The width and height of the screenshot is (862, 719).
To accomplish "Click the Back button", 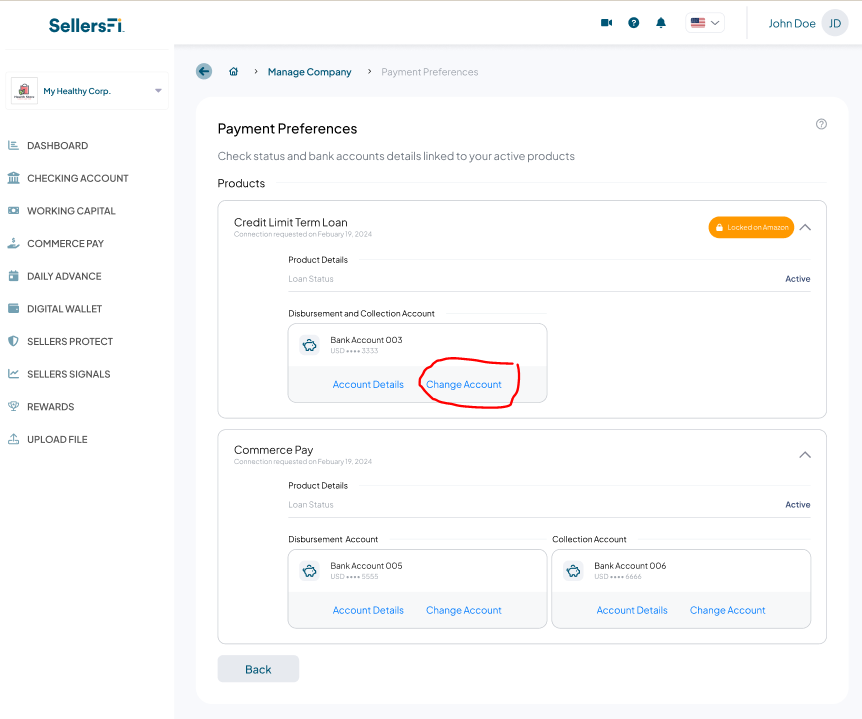I will [x=258, y=669].
